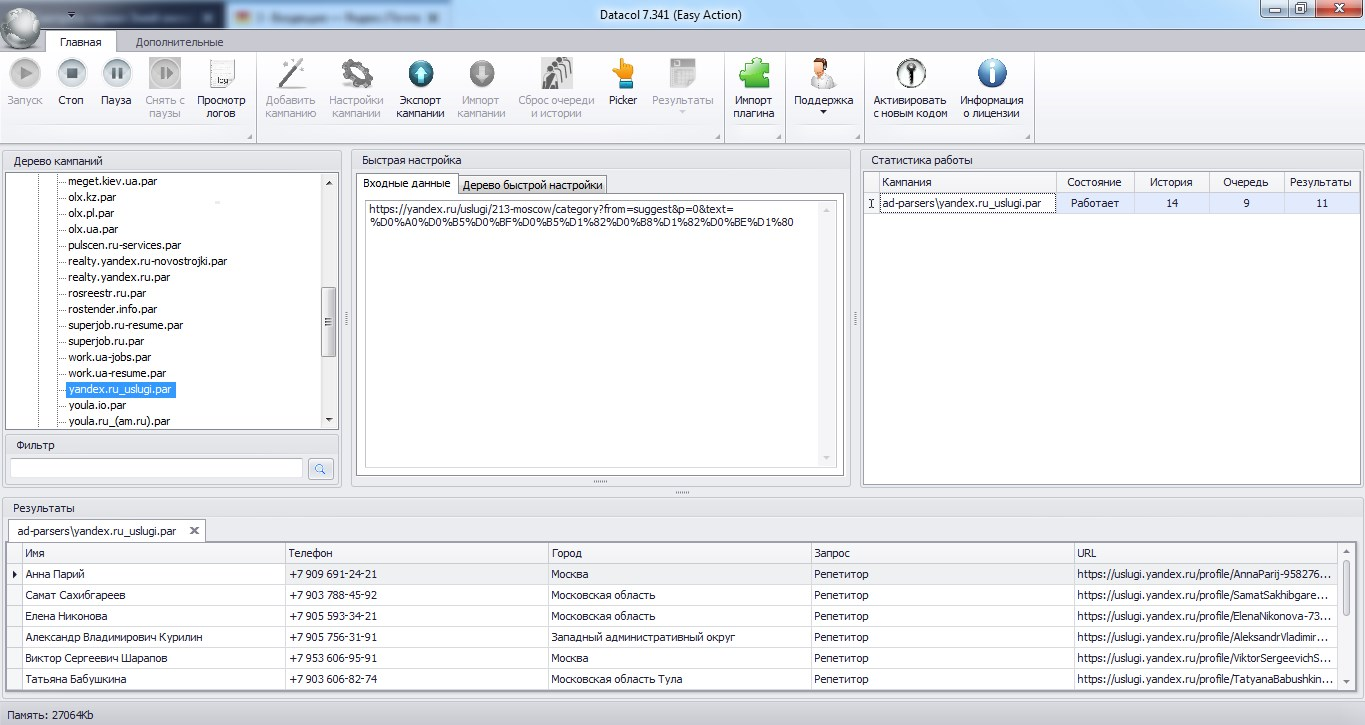Image resolution: width=1365 pixels, height=725 pixels.
Task: Select the Дерево быстрой настройки tab
Action: tap(533, 184)
